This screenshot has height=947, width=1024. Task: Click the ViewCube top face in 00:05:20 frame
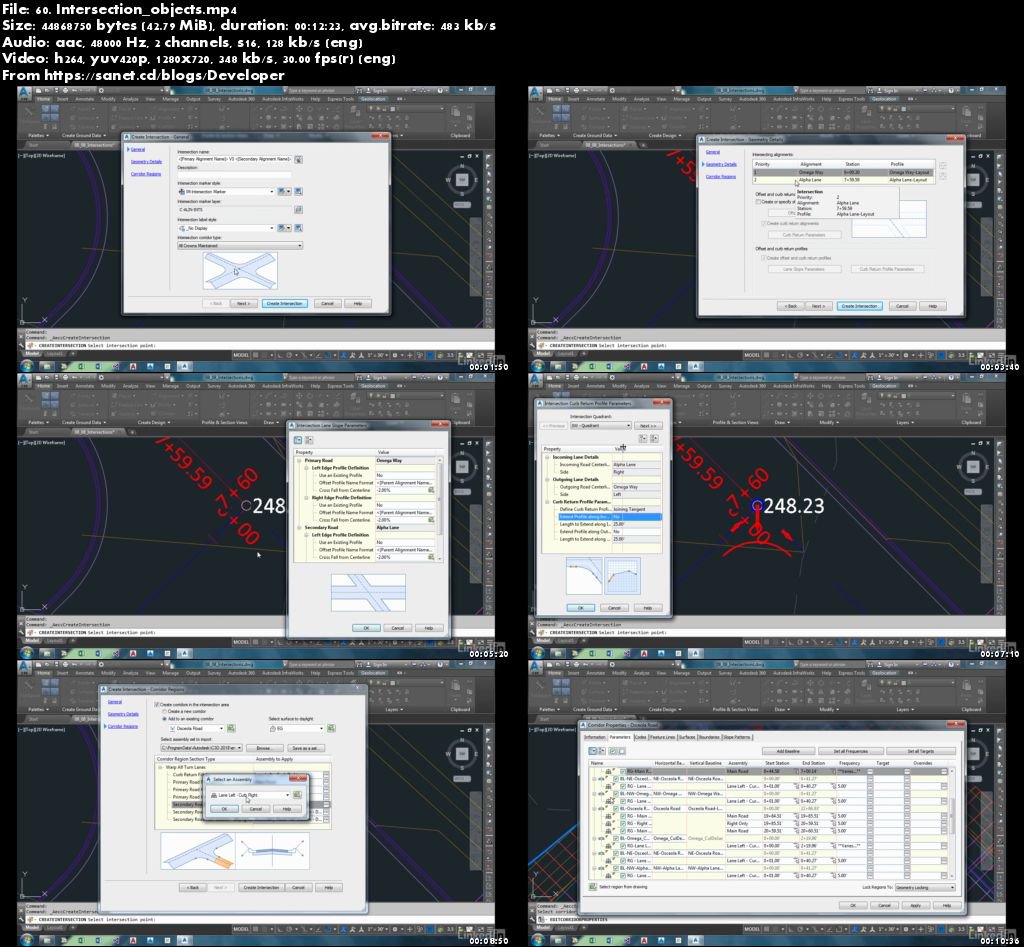pyautogui.click(x=462, y=468)
